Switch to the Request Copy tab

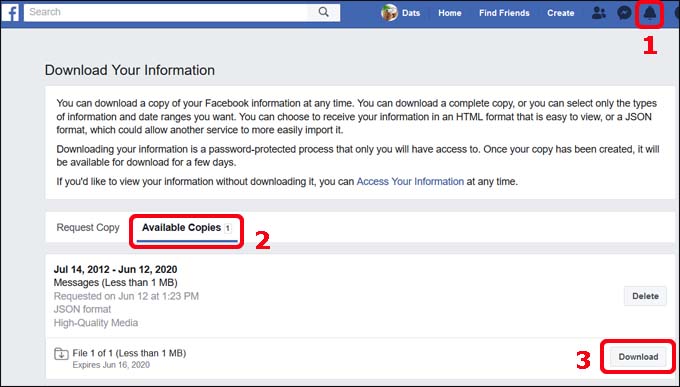pyautogui.click(x=88, y=228)
